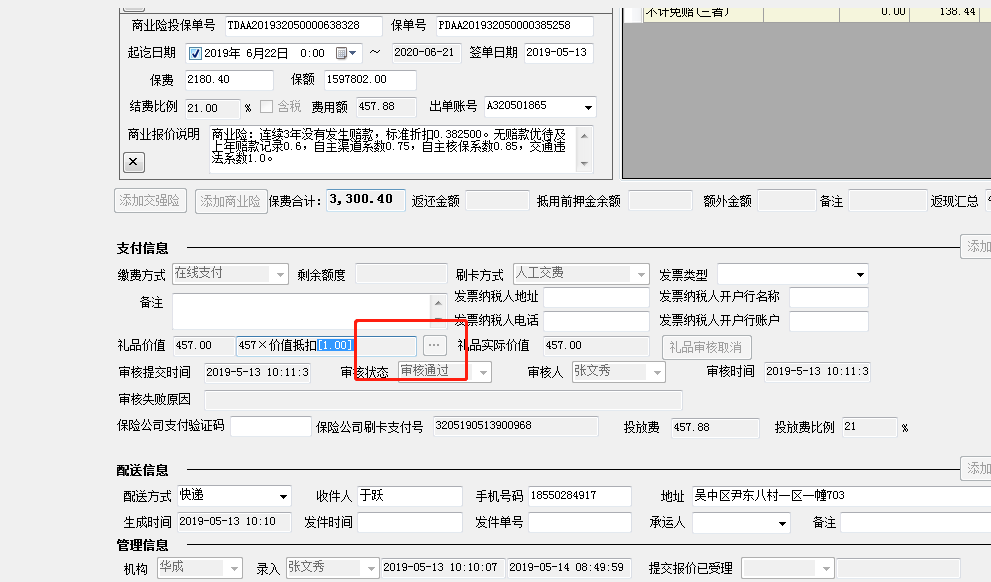This screenshot has height=582, width=991.
Task: Click the ellipsis button next to 价值抵扣
Action: [x=434, y=345]
